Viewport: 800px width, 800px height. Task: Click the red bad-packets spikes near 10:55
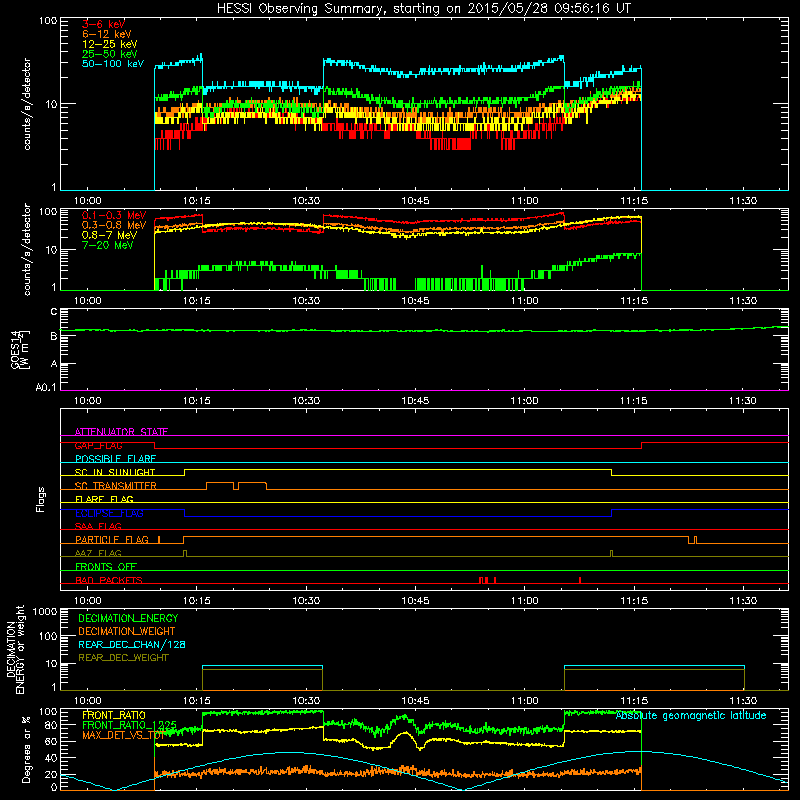click(x=487, y=580)
